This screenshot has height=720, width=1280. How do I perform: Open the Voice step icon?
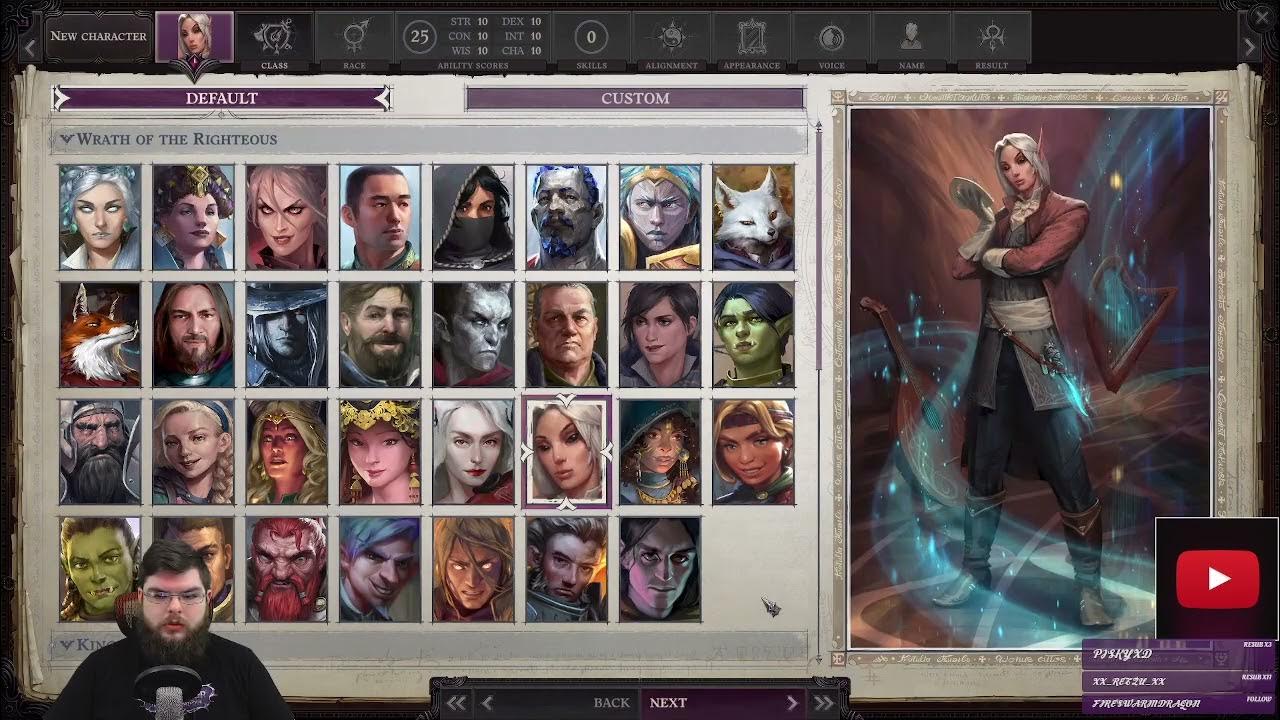tap(831, 41)
